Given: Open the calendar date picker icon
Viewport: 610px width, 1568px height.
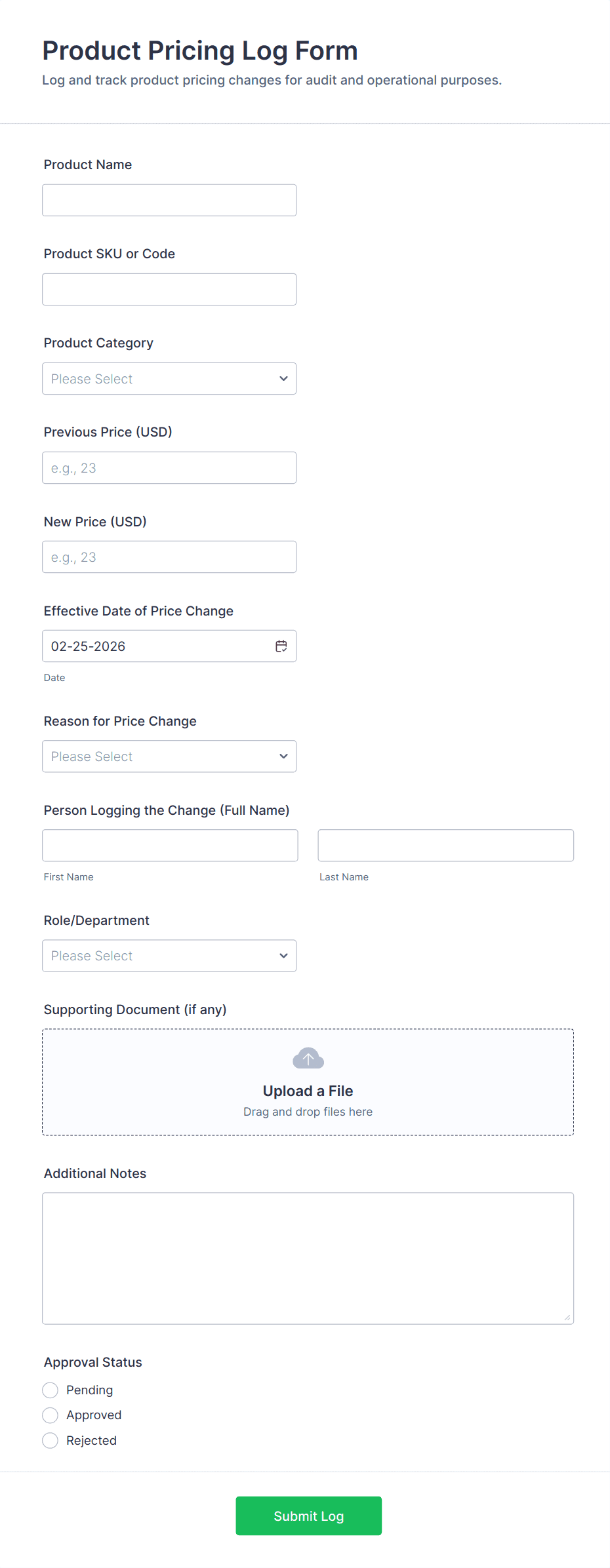Looking at the screenshot, I should pyautogui.click(x=281, y=646).
